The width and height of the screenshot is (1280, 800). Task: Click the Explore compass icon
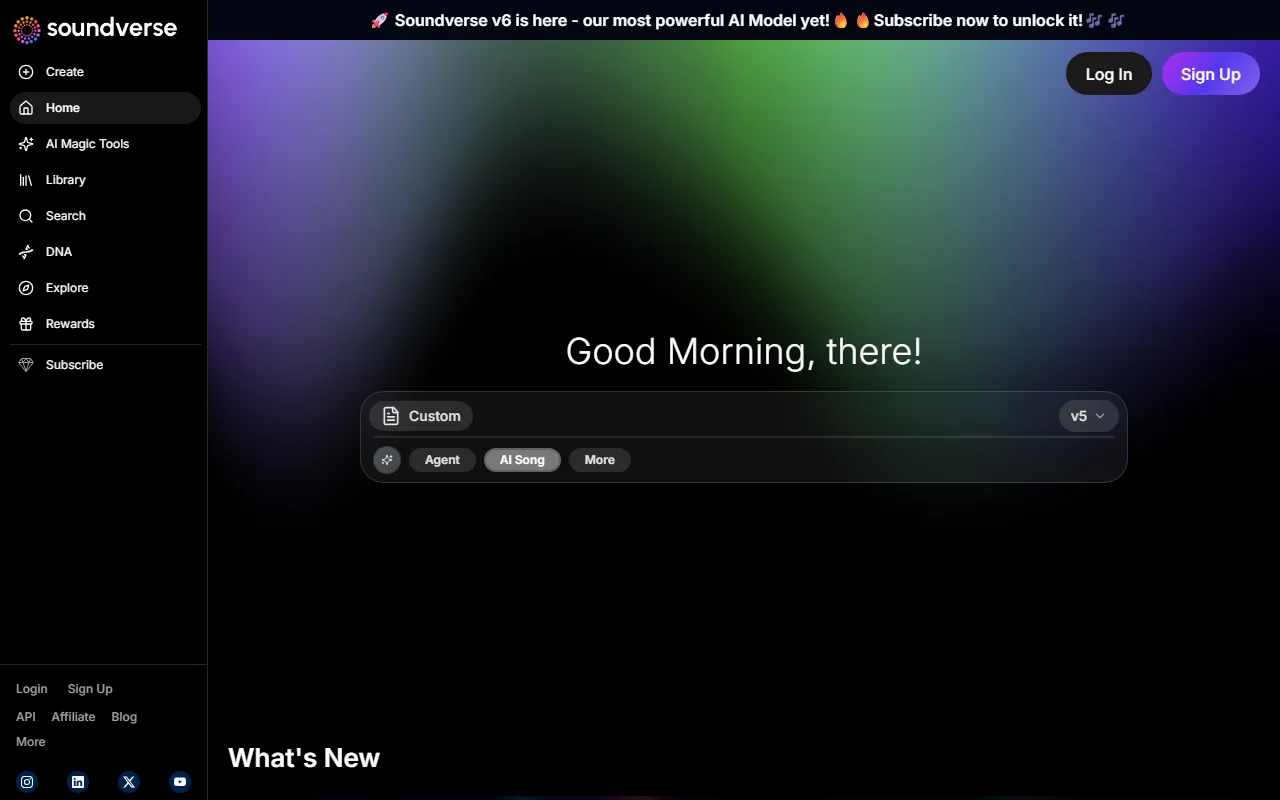pos(26,288)
